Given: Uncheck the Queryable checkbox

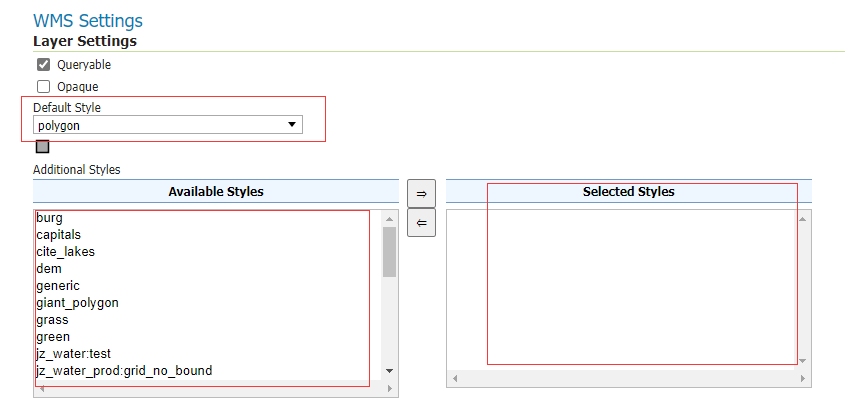Looking at the screenshot, I should point(44,65).
